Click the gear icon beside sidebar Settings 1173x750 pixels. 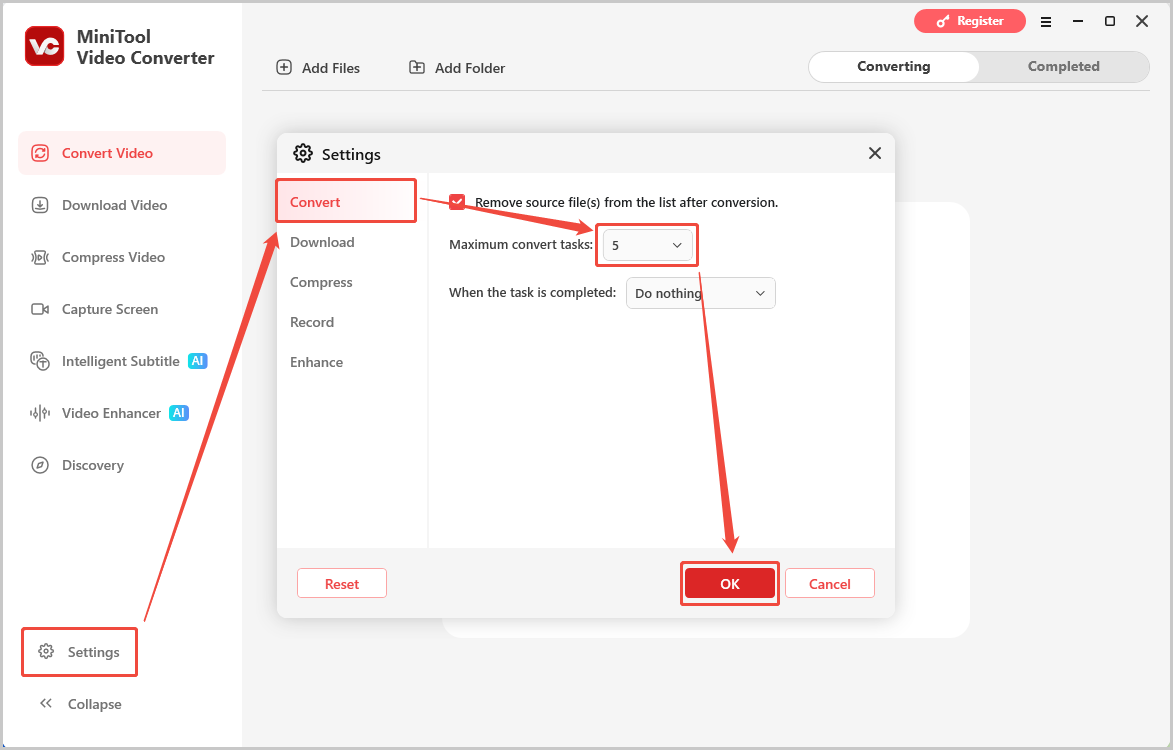(x=46, y=651)
